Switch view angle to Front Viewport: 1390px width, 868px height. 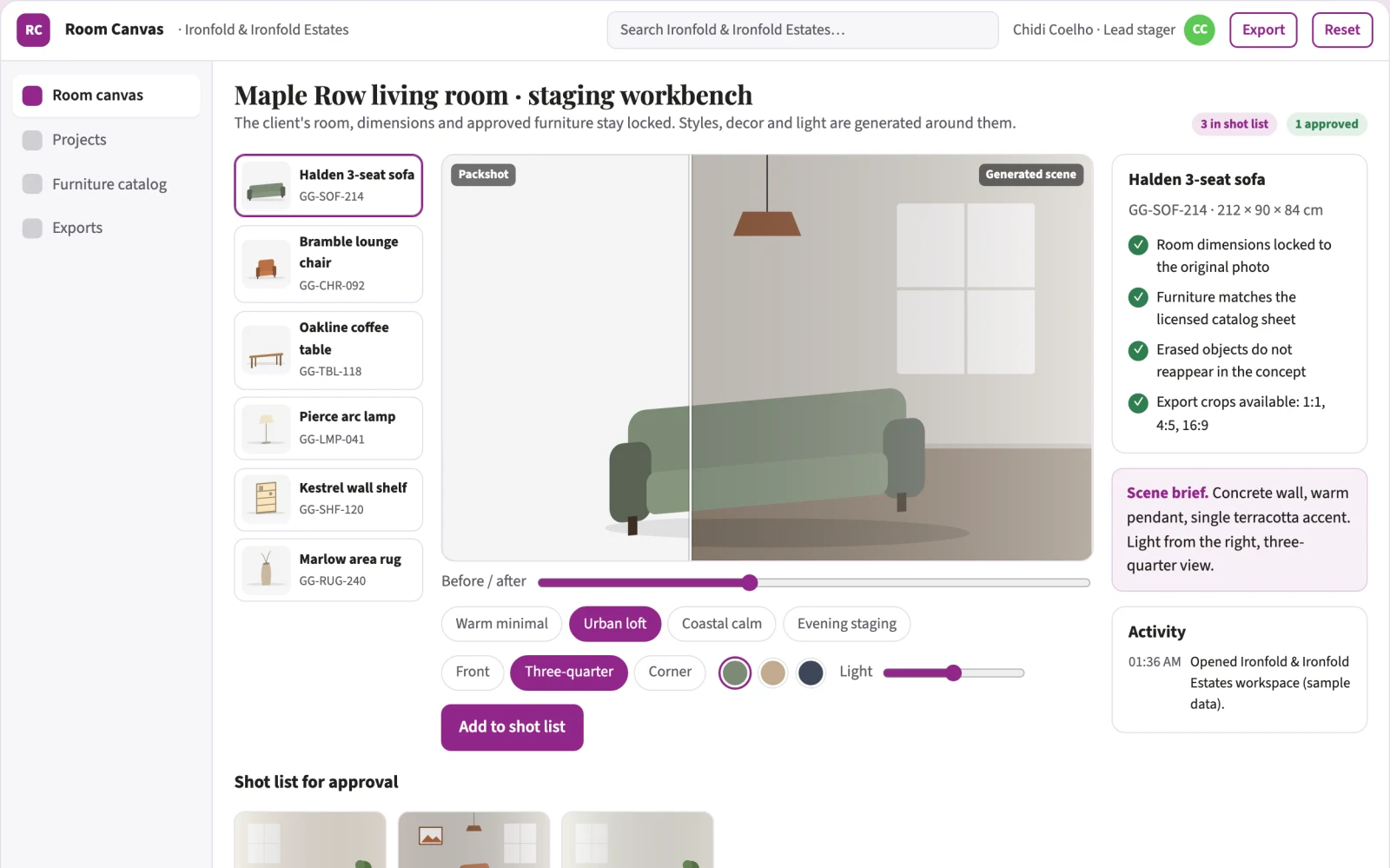click(x=473, y=673)
